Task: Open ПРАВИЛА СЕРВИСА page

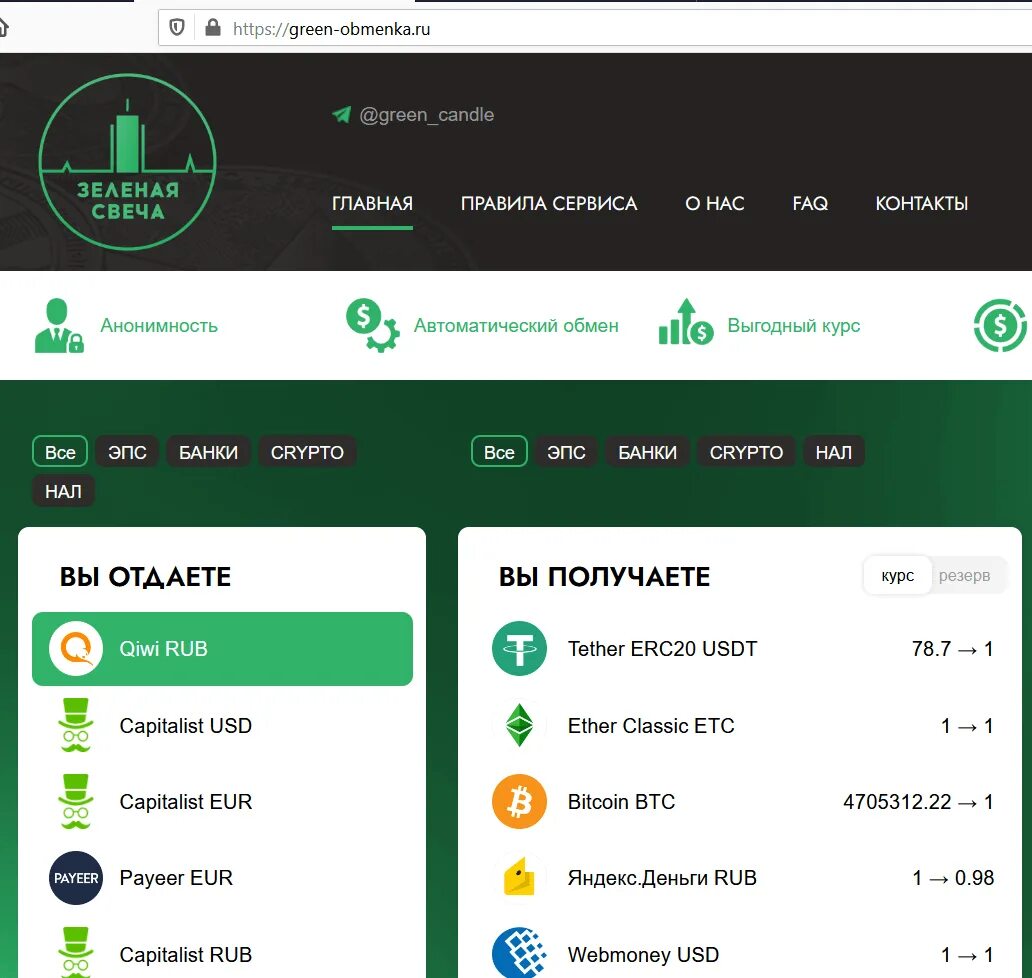Action: click(549, 203)
